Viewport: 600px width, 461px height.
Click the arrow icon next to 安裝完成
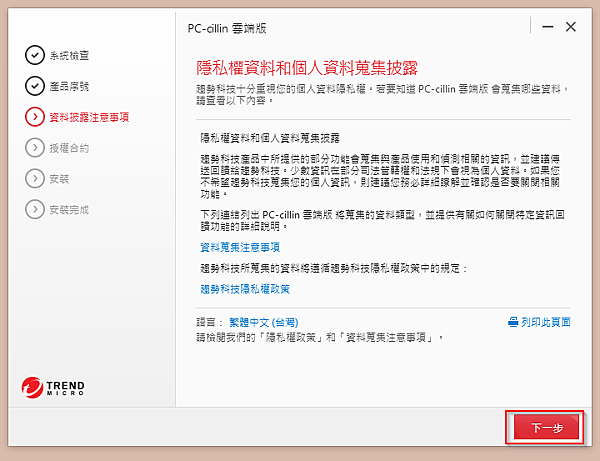pos(35,210)
